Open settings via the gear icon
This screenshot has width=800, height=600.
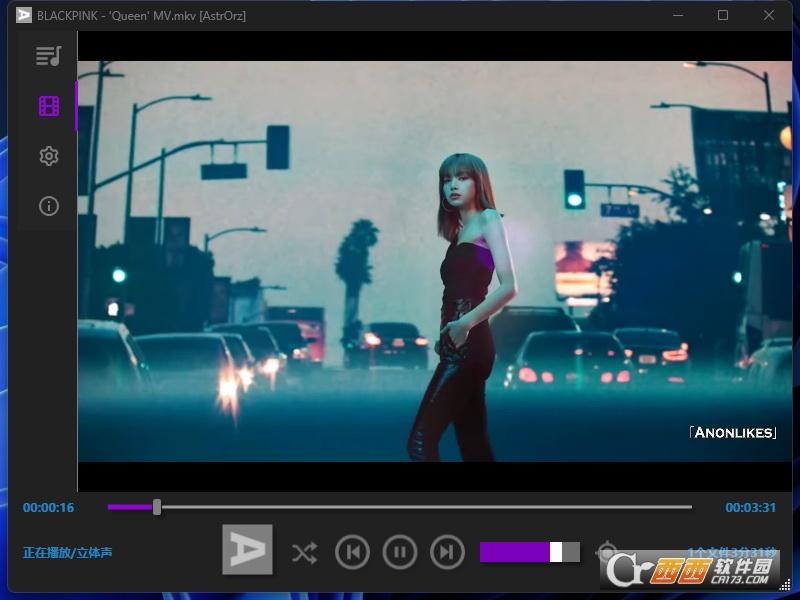click(49, 156)
